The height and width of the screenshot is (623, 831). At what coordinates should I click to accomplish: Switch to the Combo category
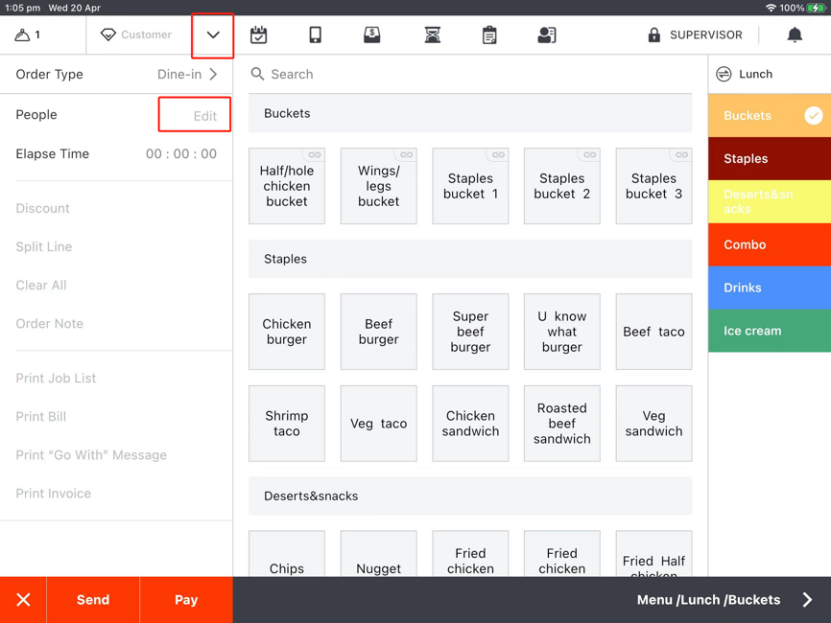coord(768,245)
